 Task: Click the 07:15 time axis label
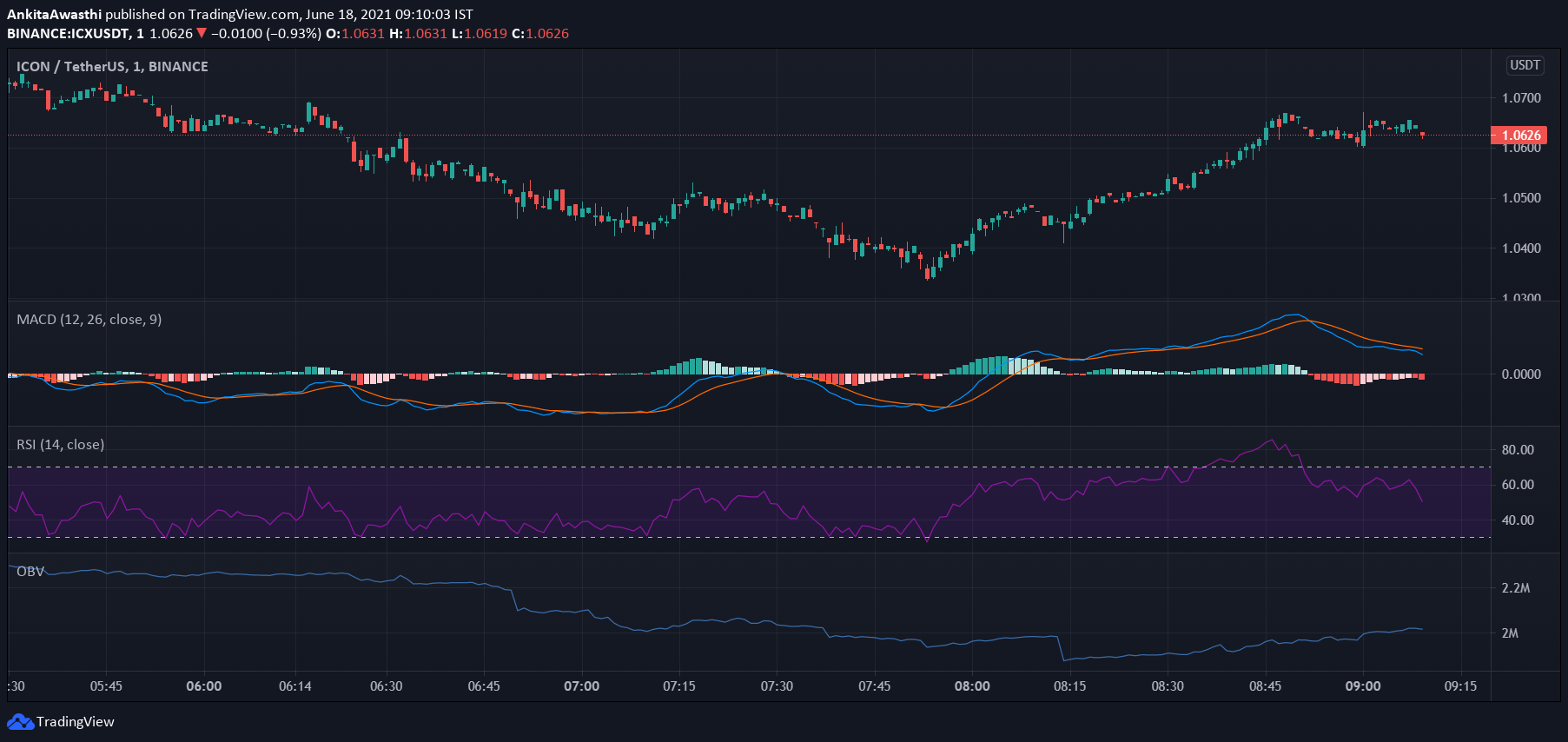(679, 686)
